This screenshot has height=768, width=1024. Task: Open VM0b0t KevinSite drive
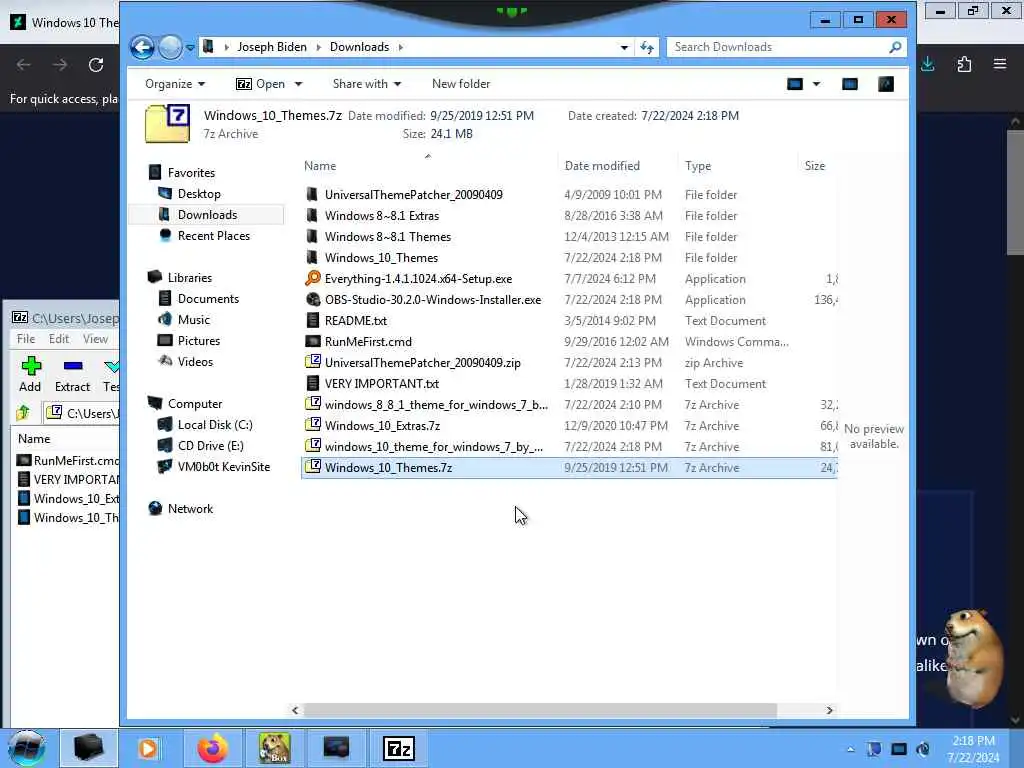[x=223, y=467]
